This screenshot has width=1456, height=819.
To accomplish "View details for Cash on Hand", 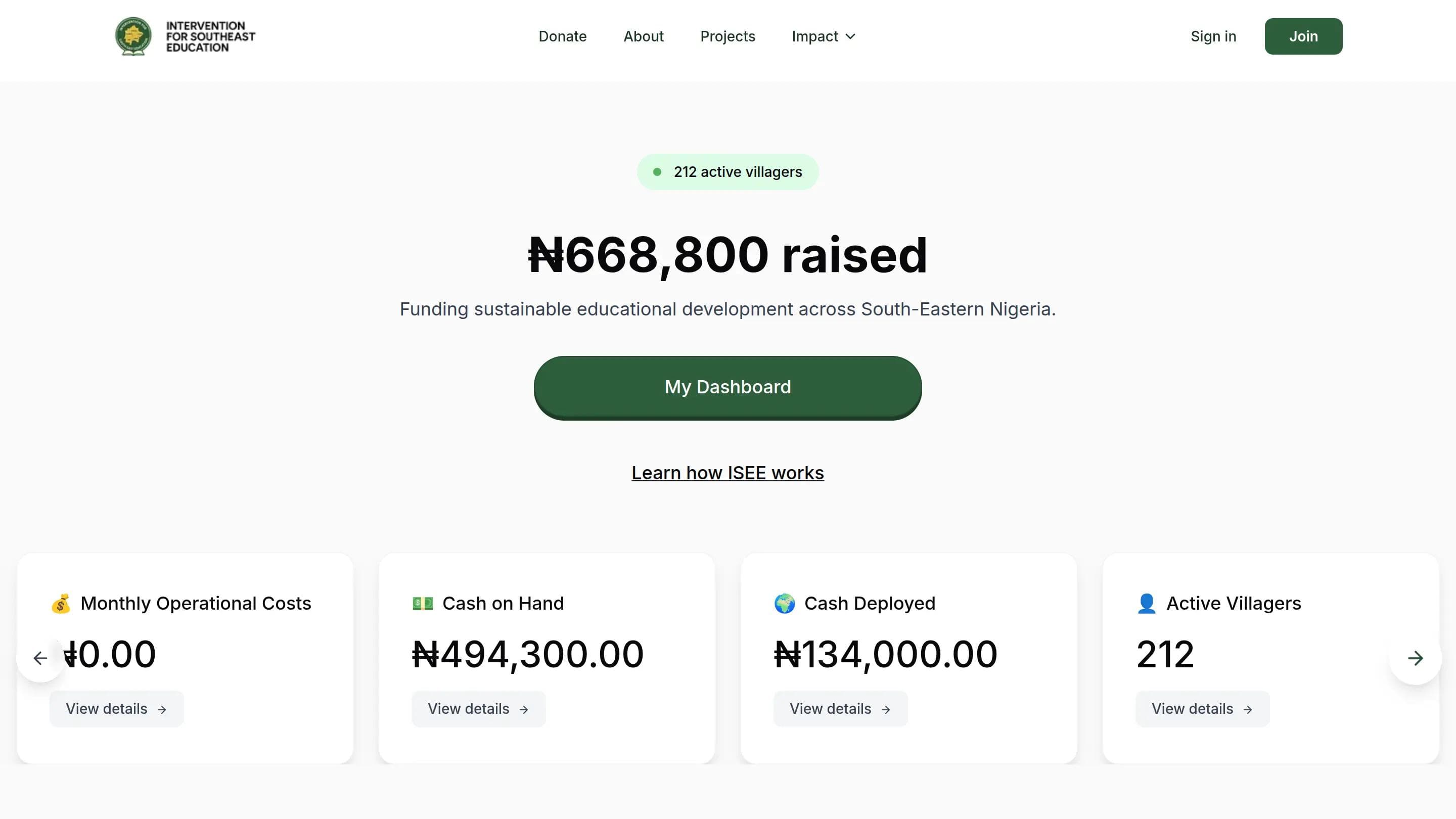I will pyautogui.click(x=478, y=709).
